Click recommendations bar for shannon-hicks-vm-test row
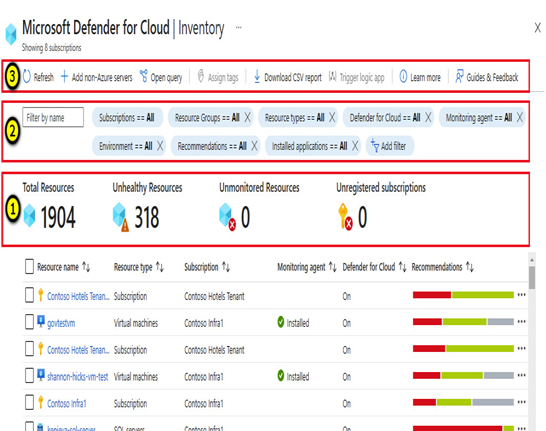The width and height of the screenshot is (546, 431). pyautogui.click(x=463, y=375)
